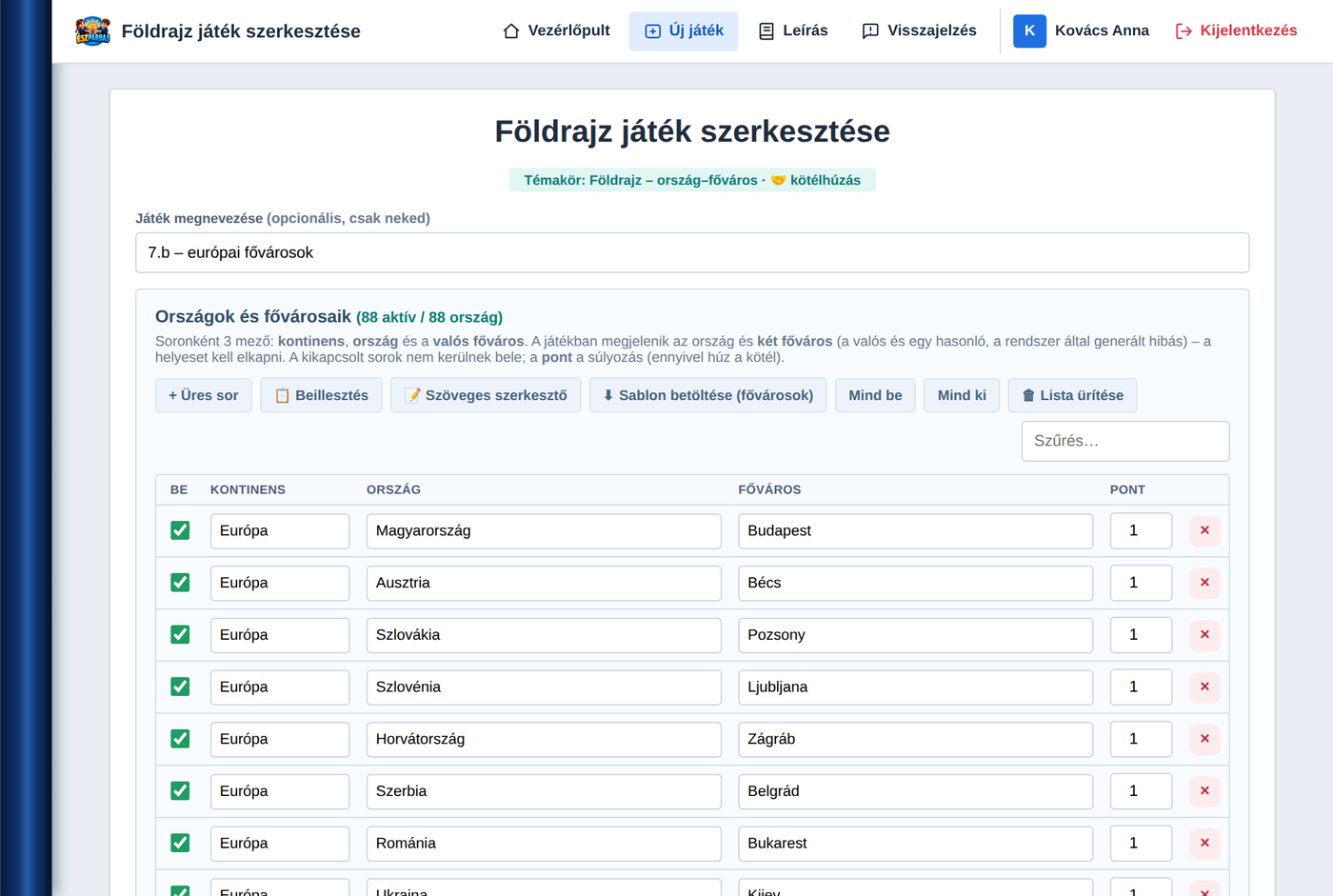The image size is (1333, 896).
Task: Click the Kijelentkezés logout icon
Action: (1184, 31)
